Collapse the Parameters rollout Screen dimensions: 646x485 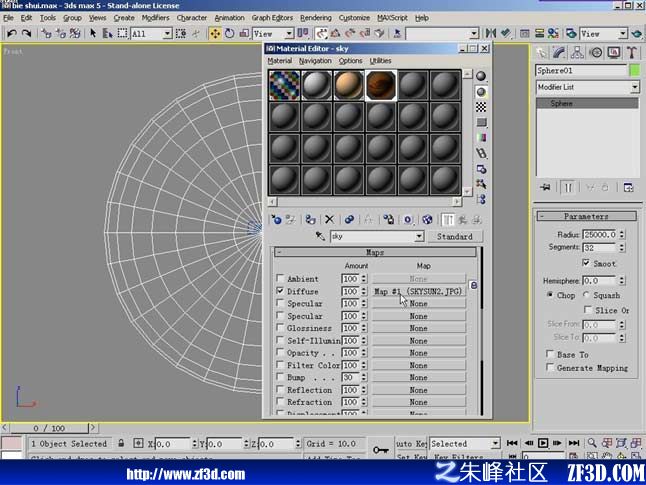(586, 216)
